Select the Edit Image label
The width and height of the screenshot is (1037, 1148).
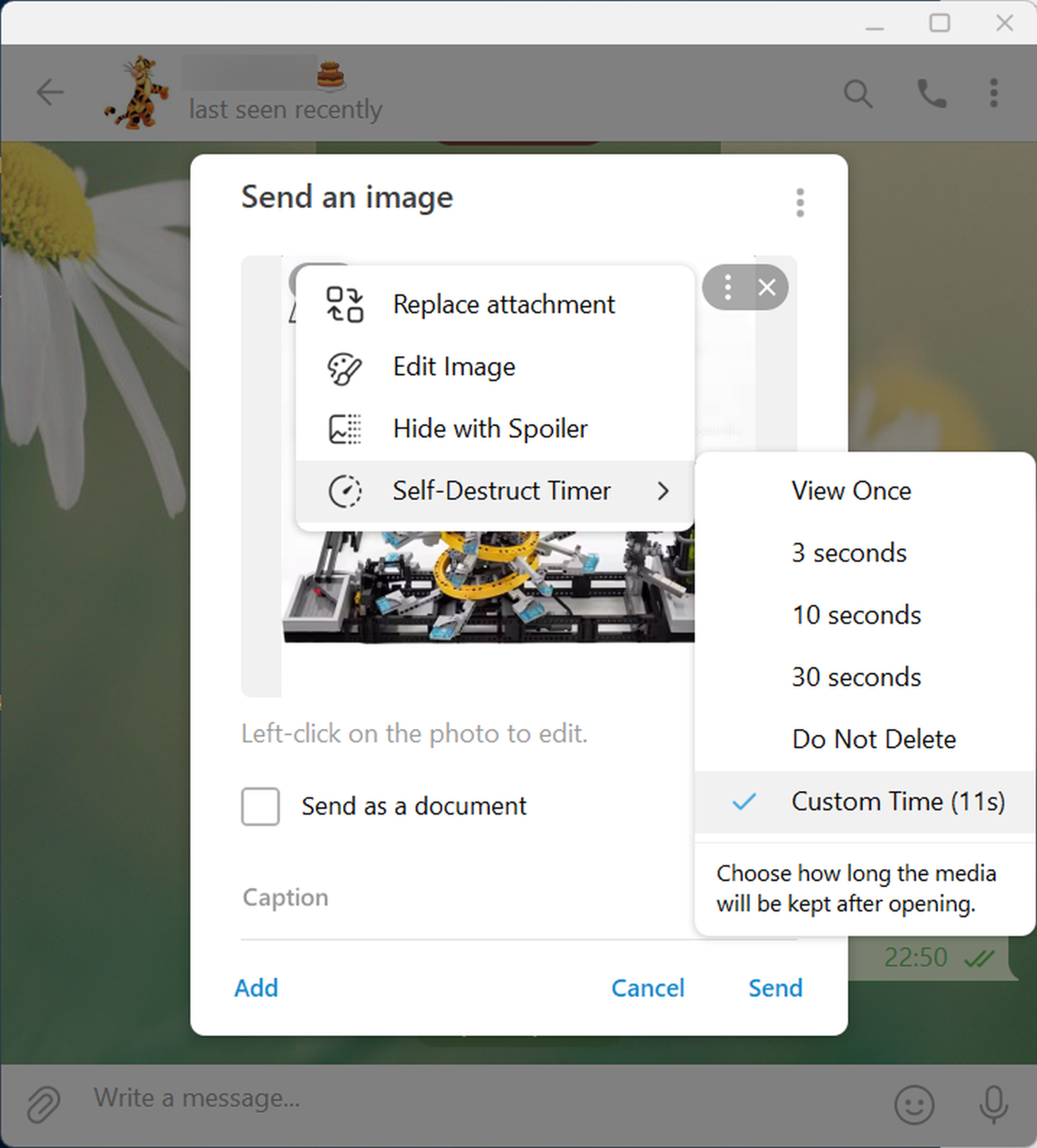click(x=454, y=367)
